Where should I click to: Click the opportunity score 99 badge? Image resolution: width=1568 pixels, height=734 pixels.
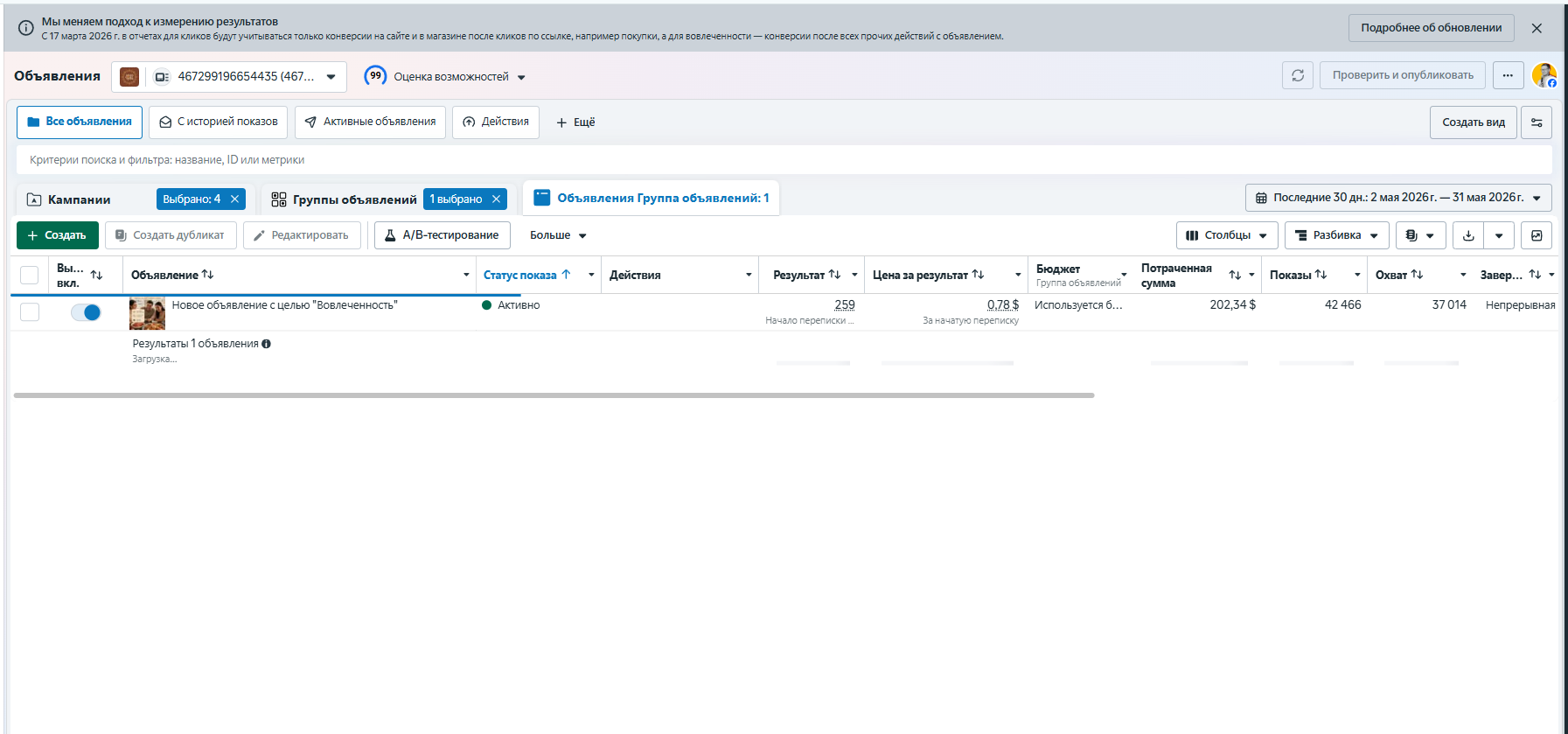point(375,76)
